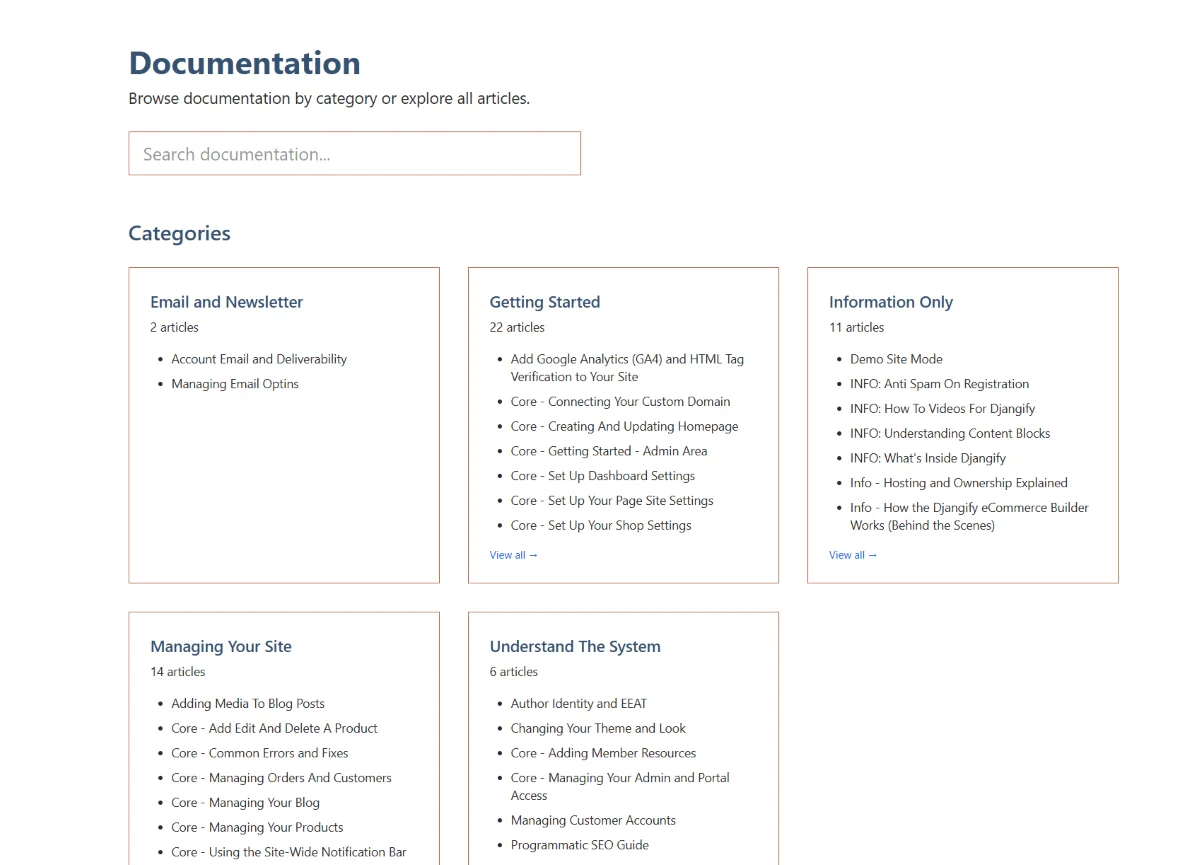
Task: Open Core - Common Errors and Fixes
Action: [260, 753]
